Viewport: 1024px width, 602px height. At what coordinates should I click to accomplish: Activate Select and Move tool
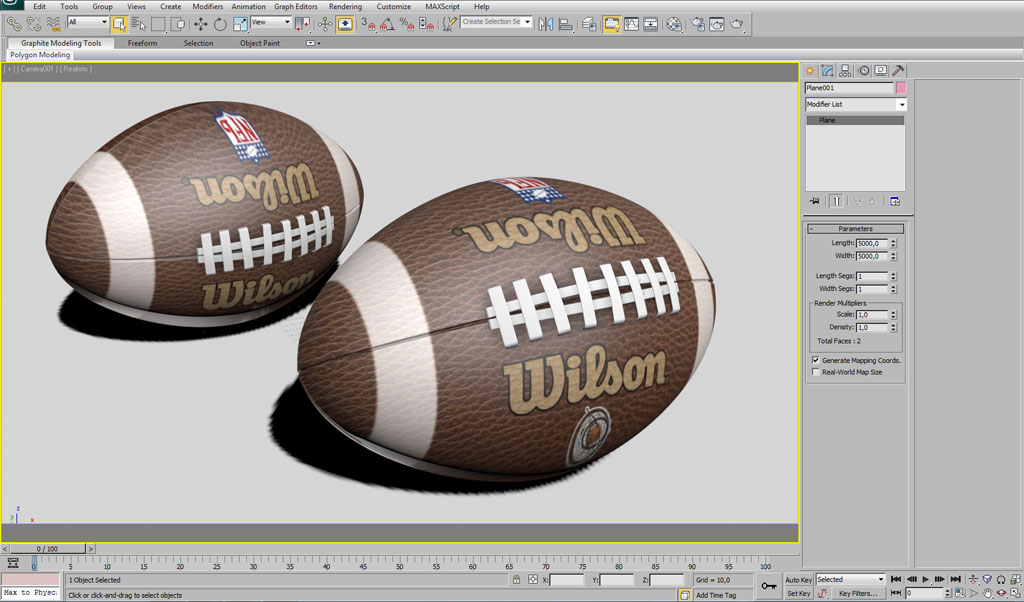[x=200, y=24]
